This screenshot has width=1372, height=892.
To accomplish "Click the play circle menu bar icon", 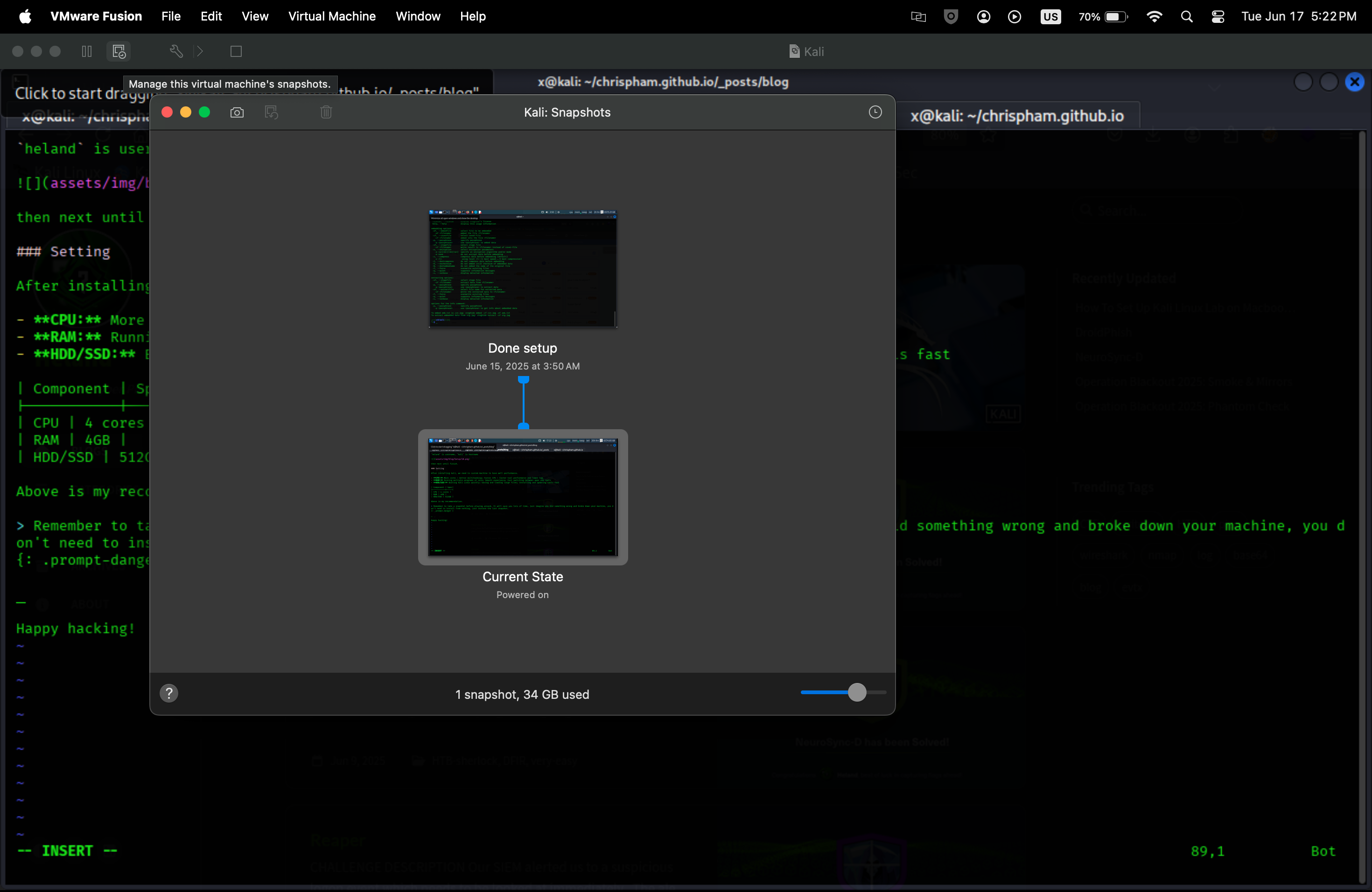I will (x=1015, y=17).
